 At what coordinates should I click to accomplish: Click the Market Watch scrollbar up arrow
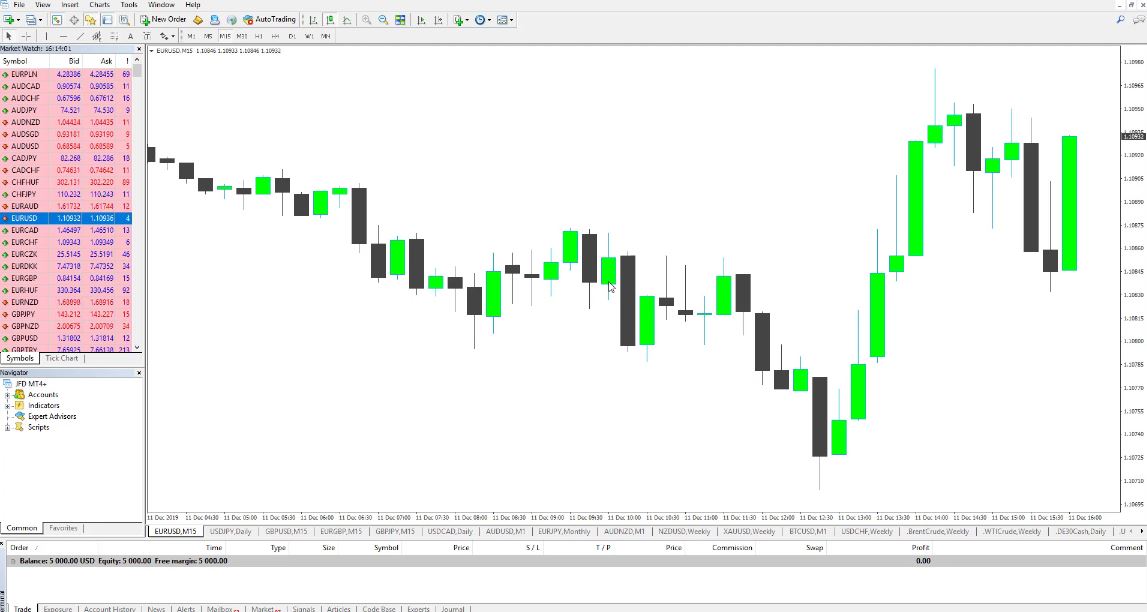(137, 58)
